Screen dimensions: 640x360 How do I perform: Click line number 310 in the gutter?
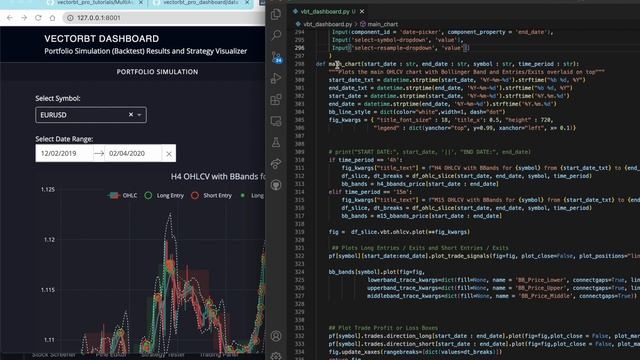(300, 160)
